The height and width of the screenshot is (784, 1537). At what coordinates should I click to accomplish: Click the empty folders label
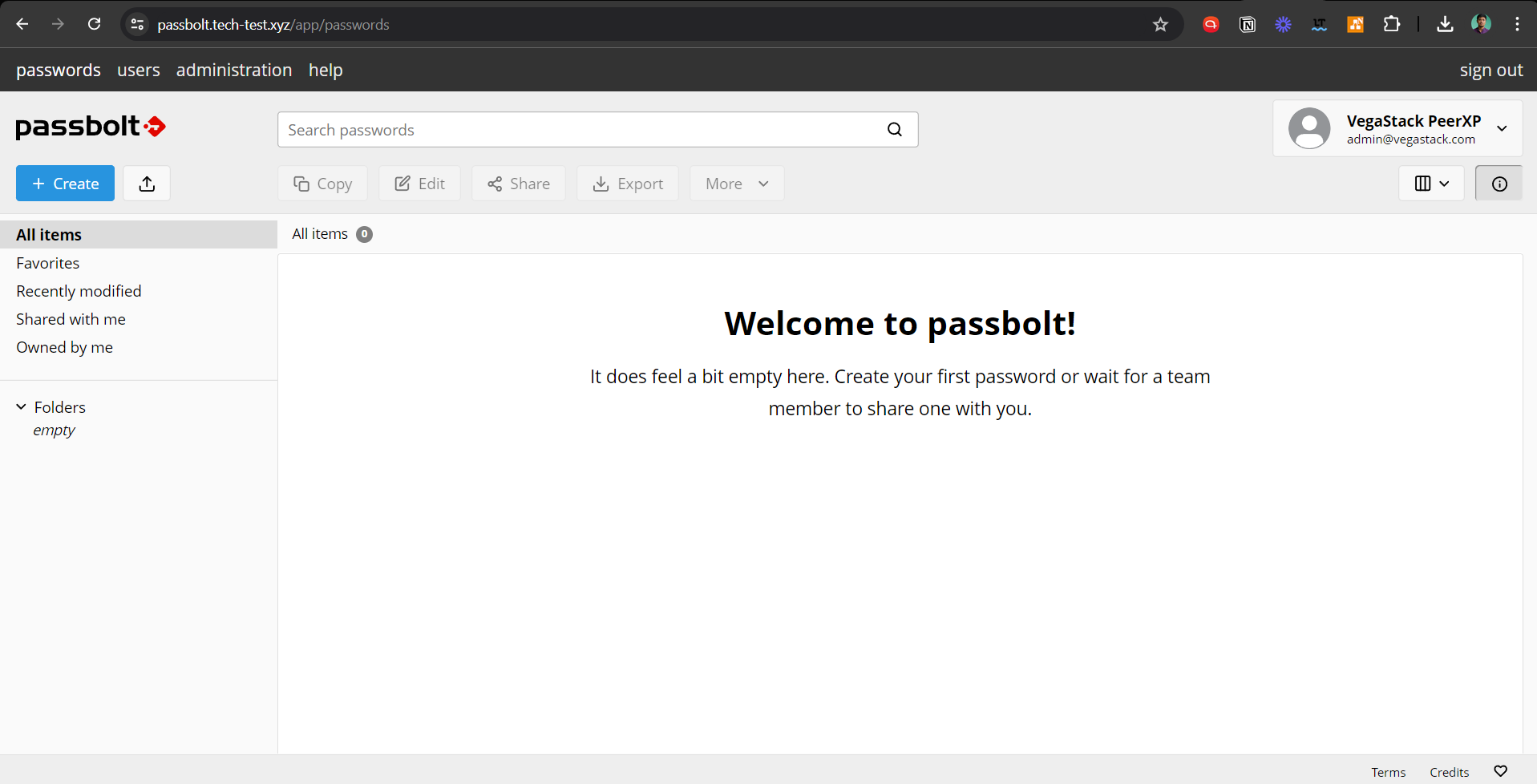click(x=54, y=430)
